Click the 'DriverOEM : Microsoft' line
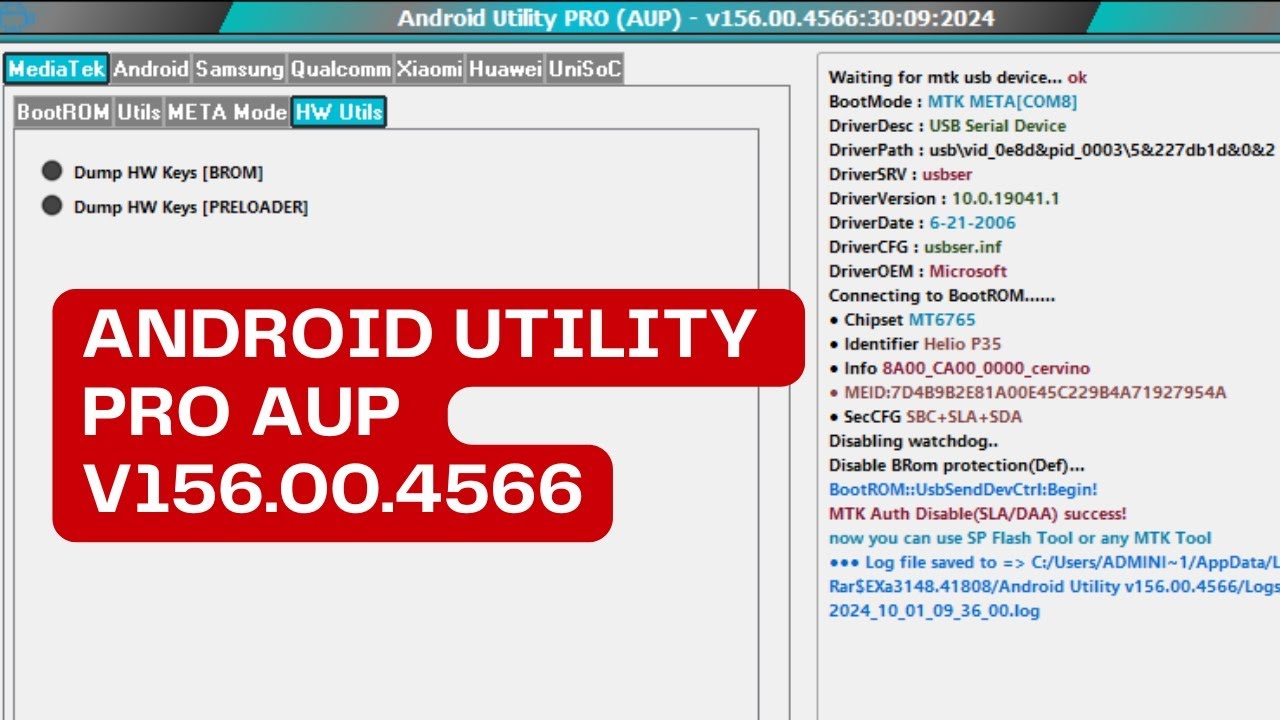Image resolution: width=1280 pixels, height=720 pixels. coord(918,271)
